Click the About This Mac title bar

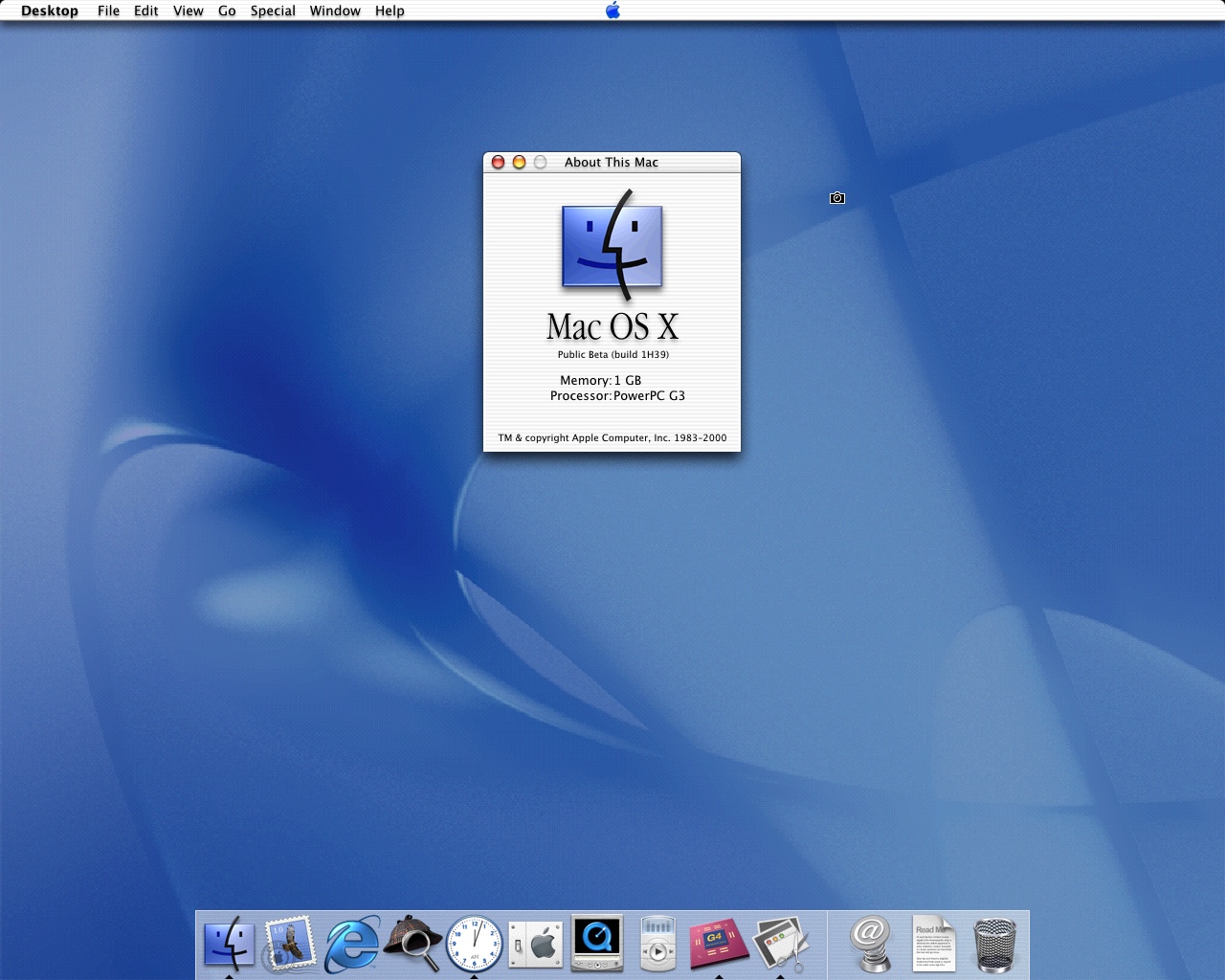point(612,163)
